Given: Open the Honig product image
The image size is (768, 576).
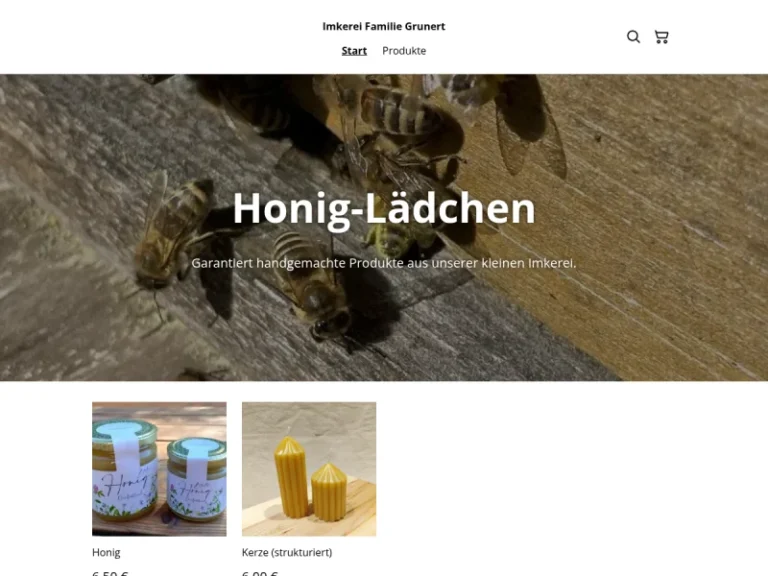Looking at the screenshot, I should [x=159, y=469].
